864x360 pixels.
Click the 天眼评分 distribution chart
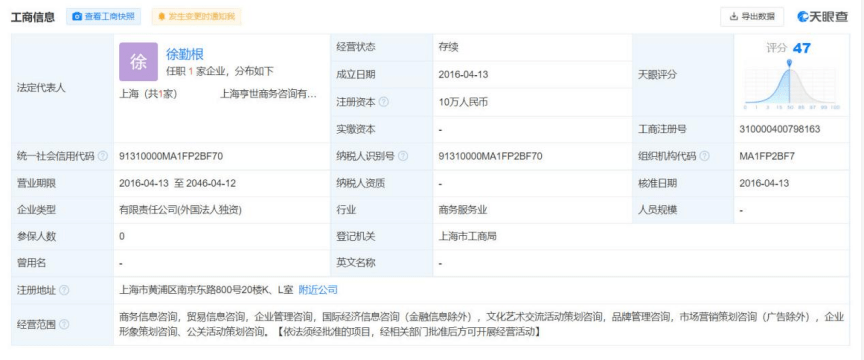pos(792,84)
